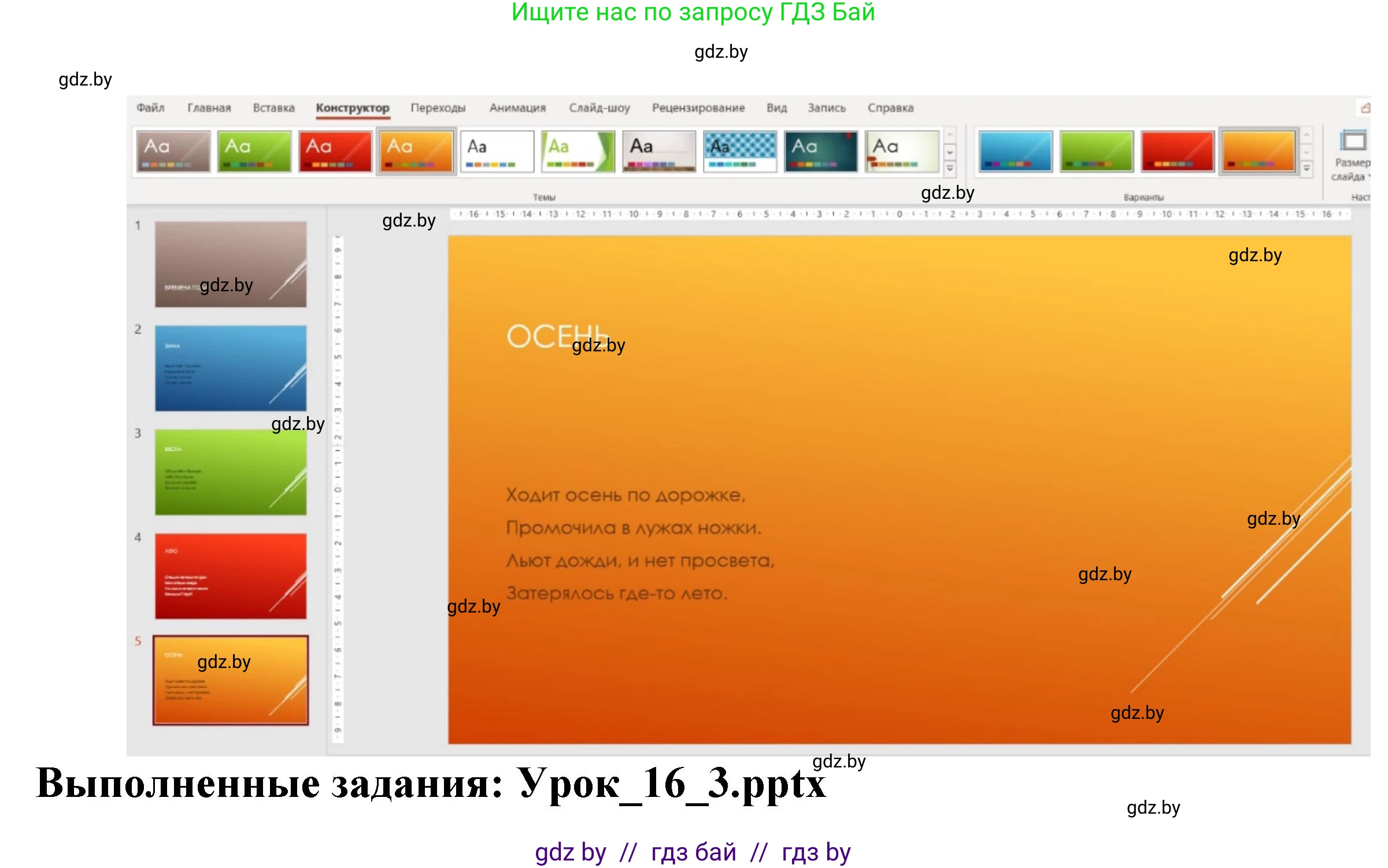Click the line 'Затерялось где-то лето'
Image resolution: width=1388 pixels, height=868 pixels.
(x=617, y=593)
